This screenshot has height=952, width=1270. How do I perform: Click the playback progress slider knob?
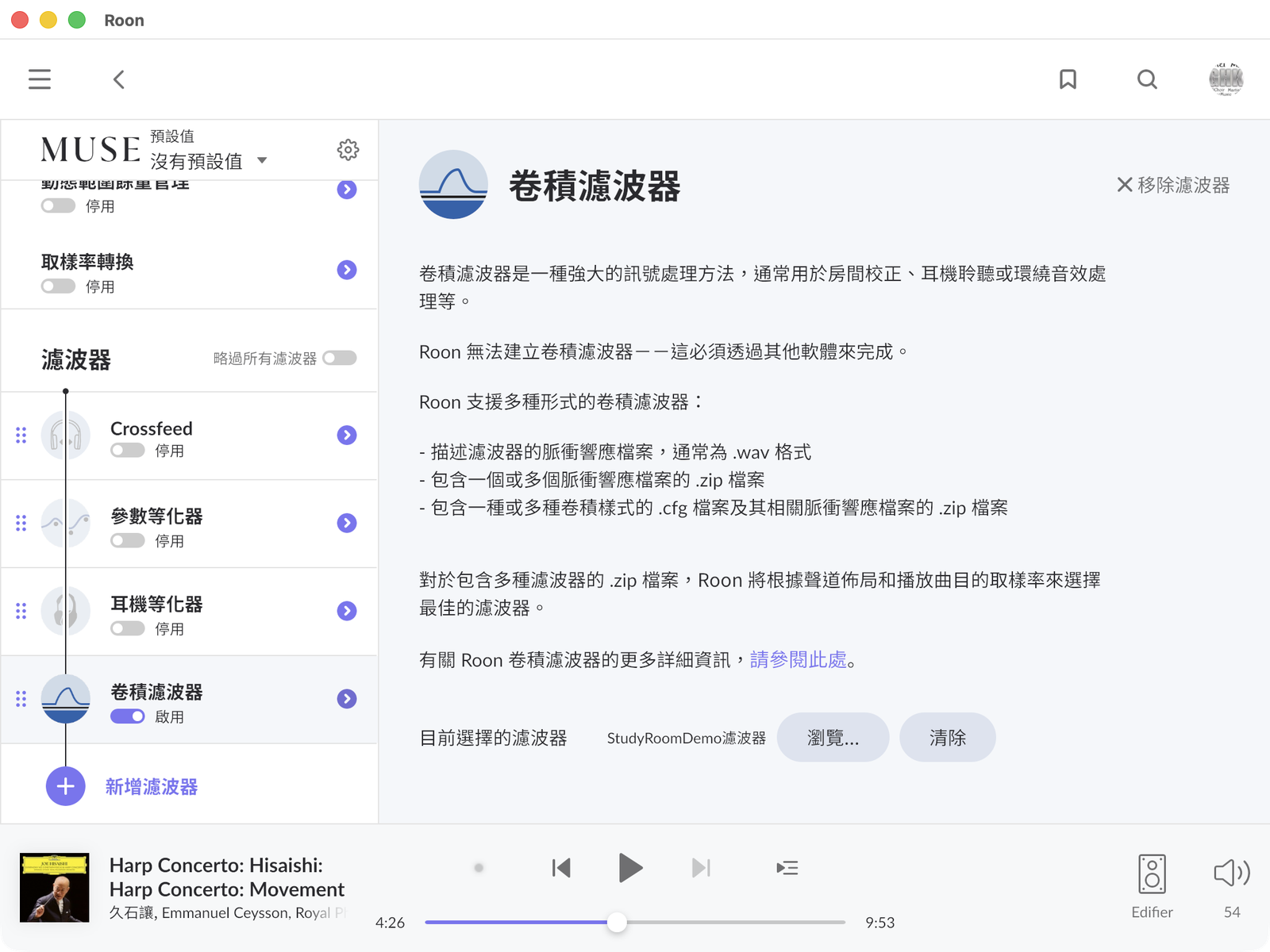pos(617,922)
